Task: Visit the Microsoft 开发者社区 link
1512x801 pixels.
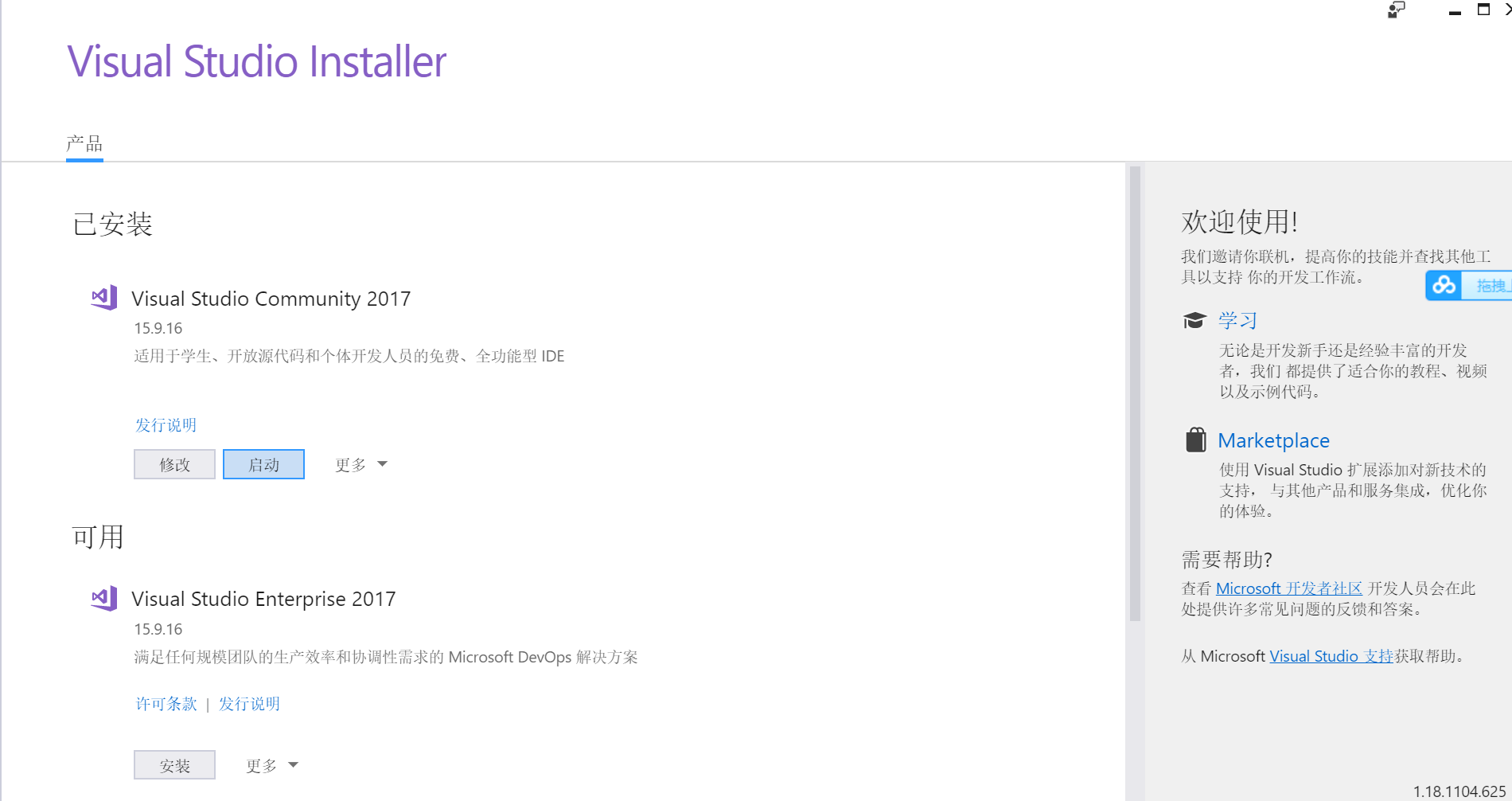Action: coord(1289,588)
